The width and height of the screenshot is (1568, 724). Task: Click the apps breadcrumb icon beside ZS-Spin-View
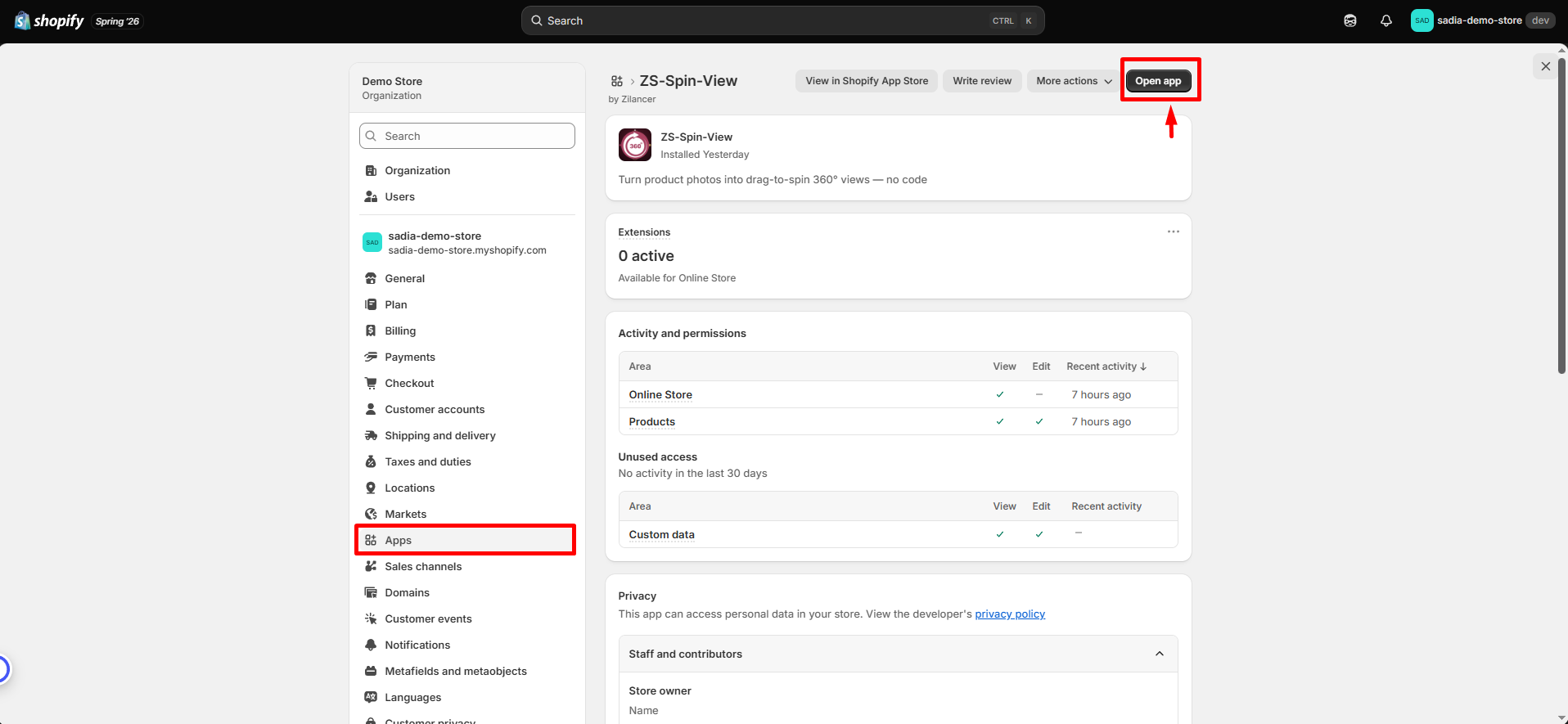pos(617,81)
